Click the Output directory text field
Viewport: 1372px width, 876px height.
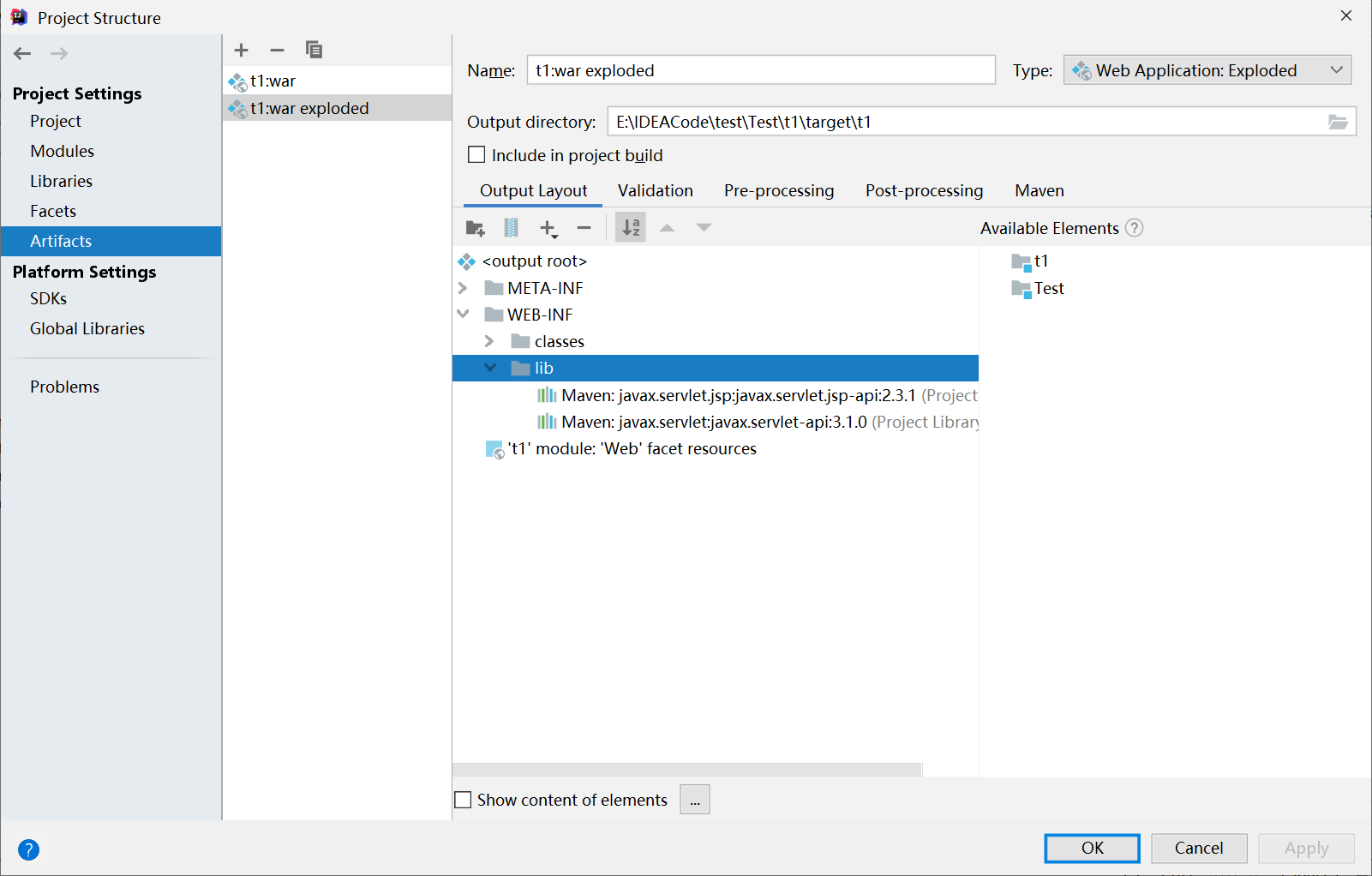(x=967, y=122)
